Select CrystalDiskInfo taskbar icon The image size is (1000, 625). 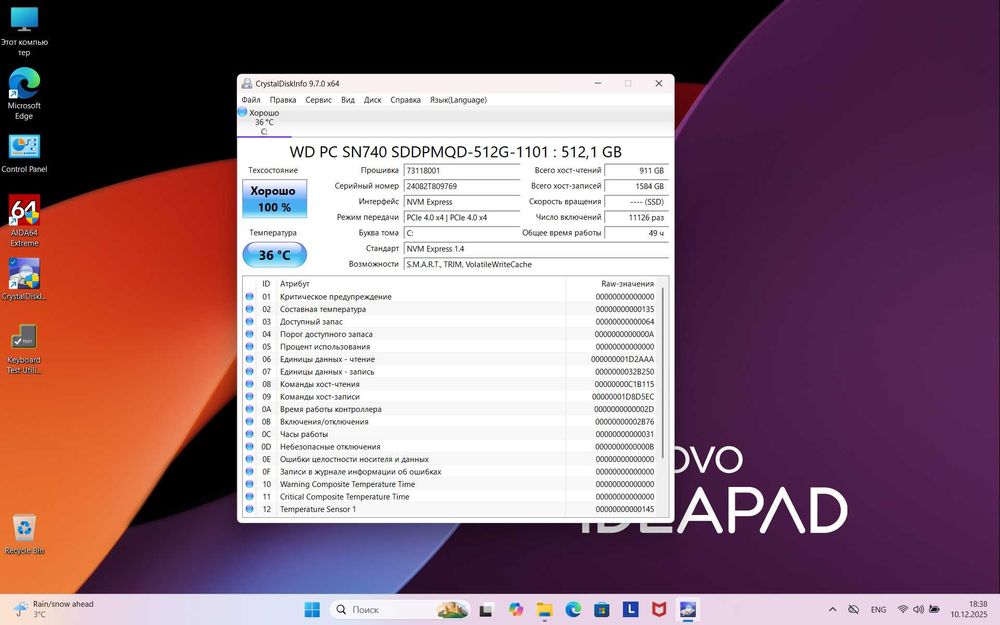[x=688, y=610]
